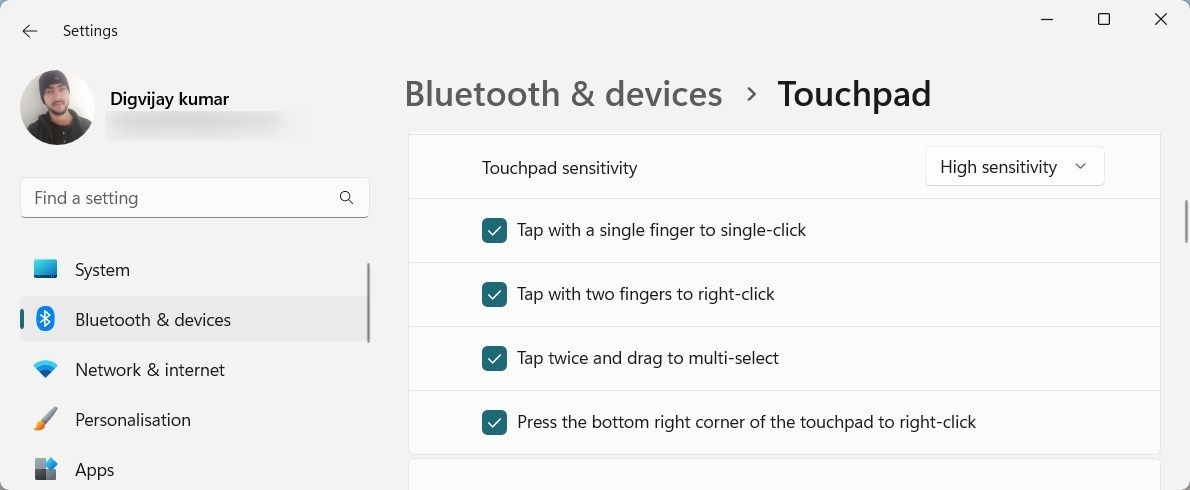Click the Bluetooth icon in sidebar
Viewport: 1190px width, 490px height.
tap(45, 320)
